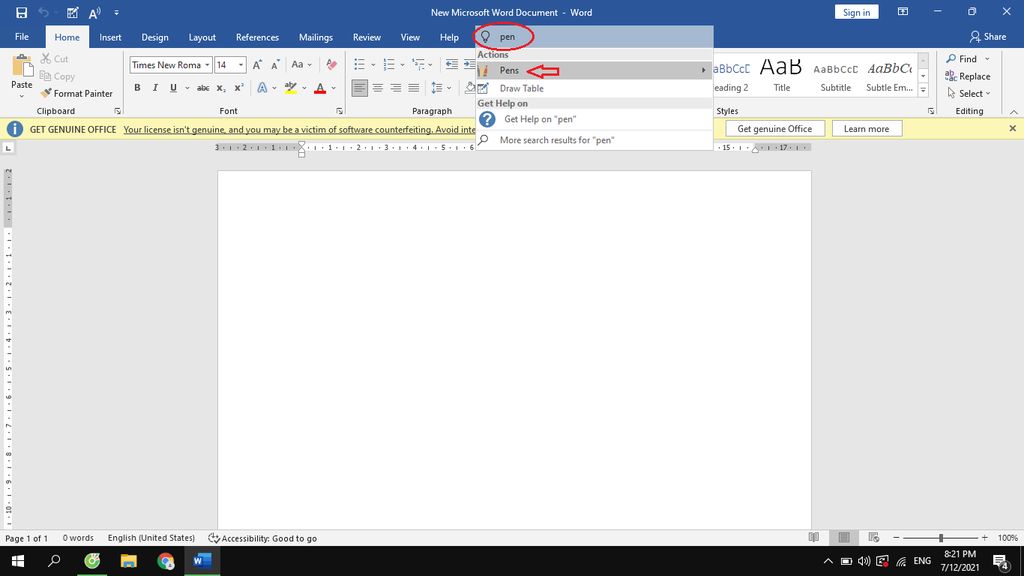Open the notification center icon
Image resolution: width=1024 pixels, height=576 pixels.
[1000, 561]
